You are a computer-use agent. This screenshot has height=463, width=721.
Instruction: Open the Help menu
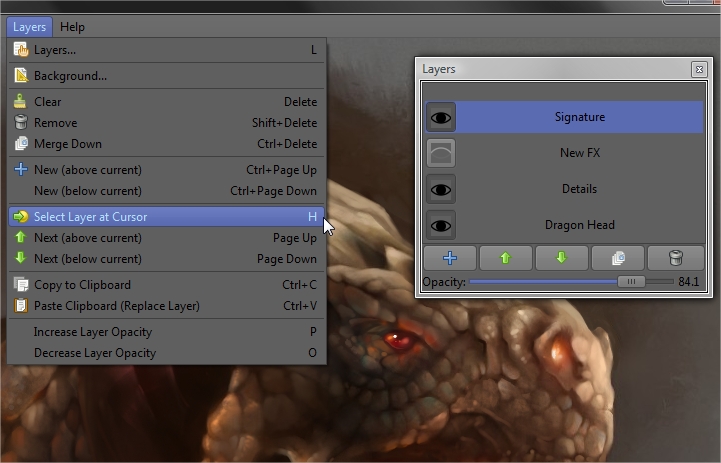[x=72, y=27]
